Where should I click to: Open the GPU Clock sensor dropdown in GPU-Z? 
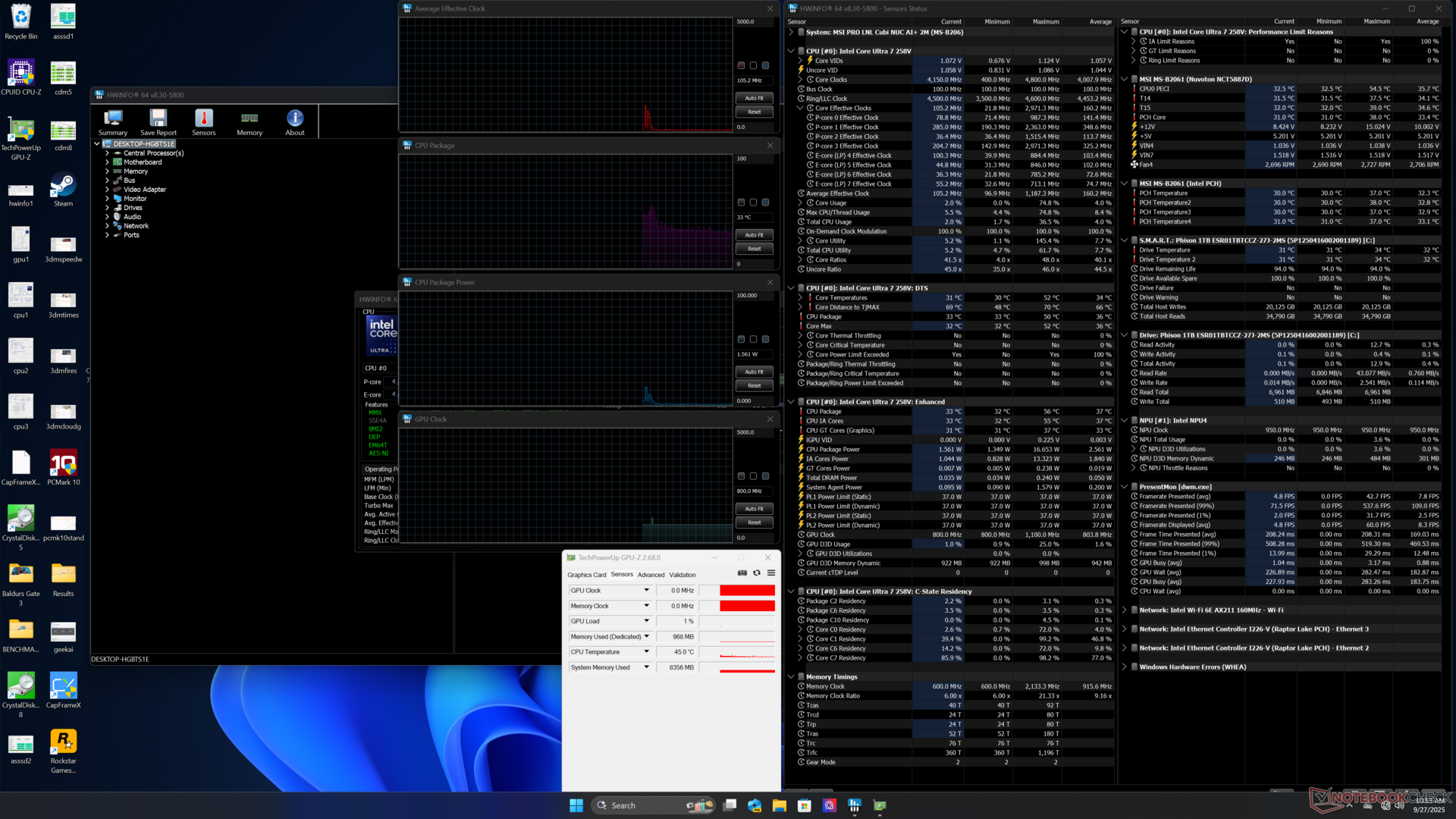pos(647,590)
